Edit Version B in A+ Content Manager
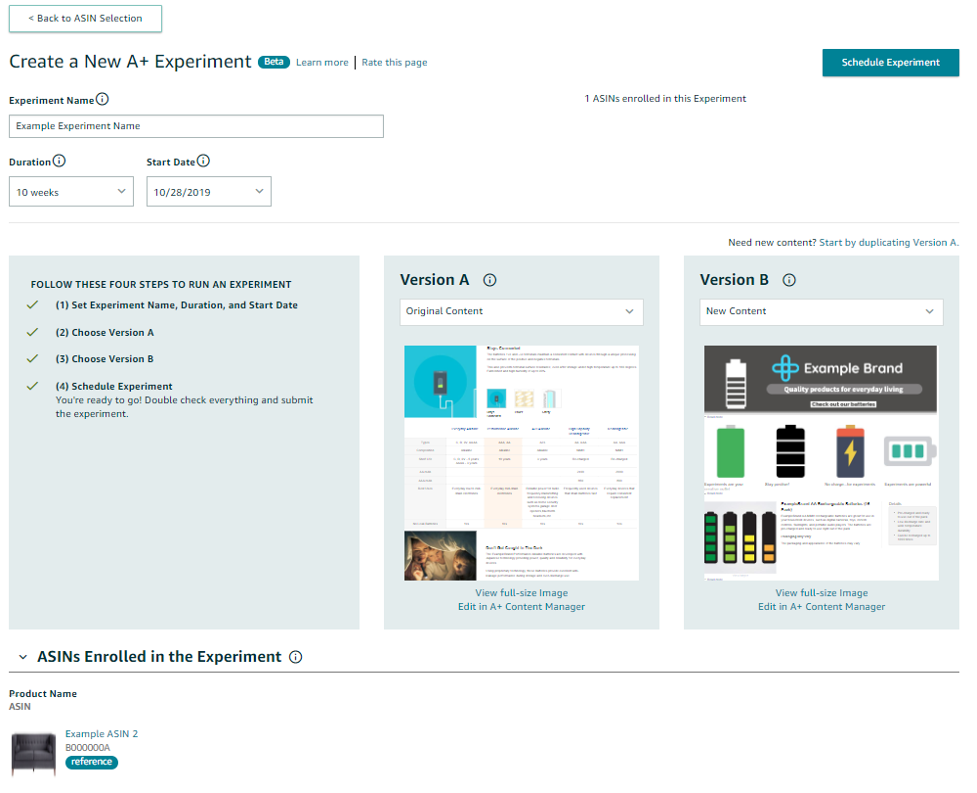The image size is (977, 793). tap(821, 607)
